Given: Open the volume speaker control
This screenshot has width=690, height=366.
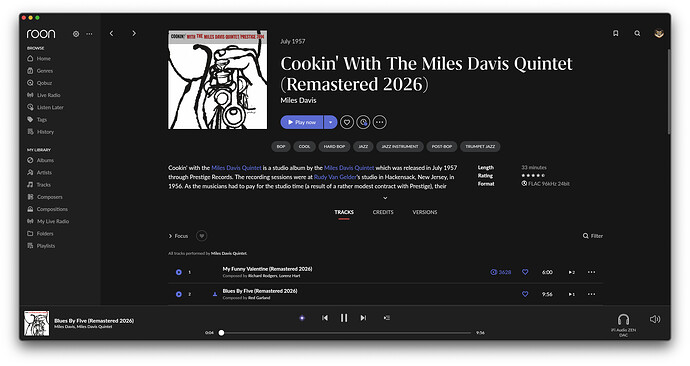Looking at the screenshot, I should (x=655, y=319).
